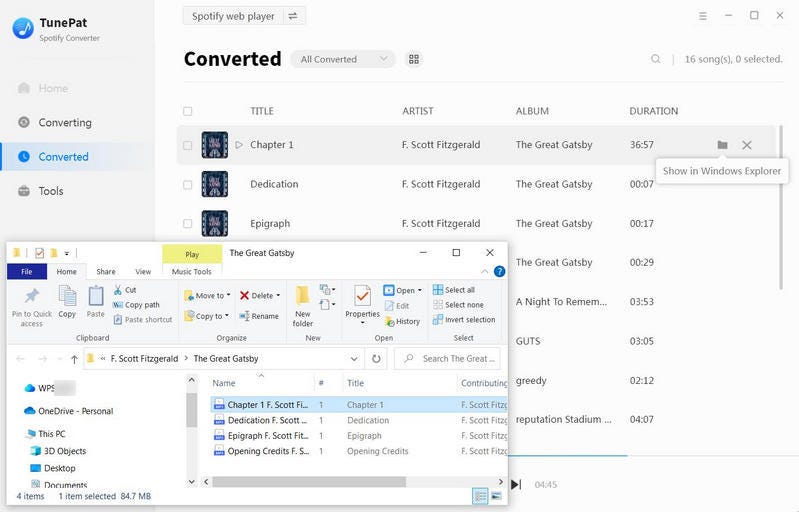The image size is (799, 512).
Task: Open the address bar history dropdown
Action: pyautogui.click(x=354, y=359)
